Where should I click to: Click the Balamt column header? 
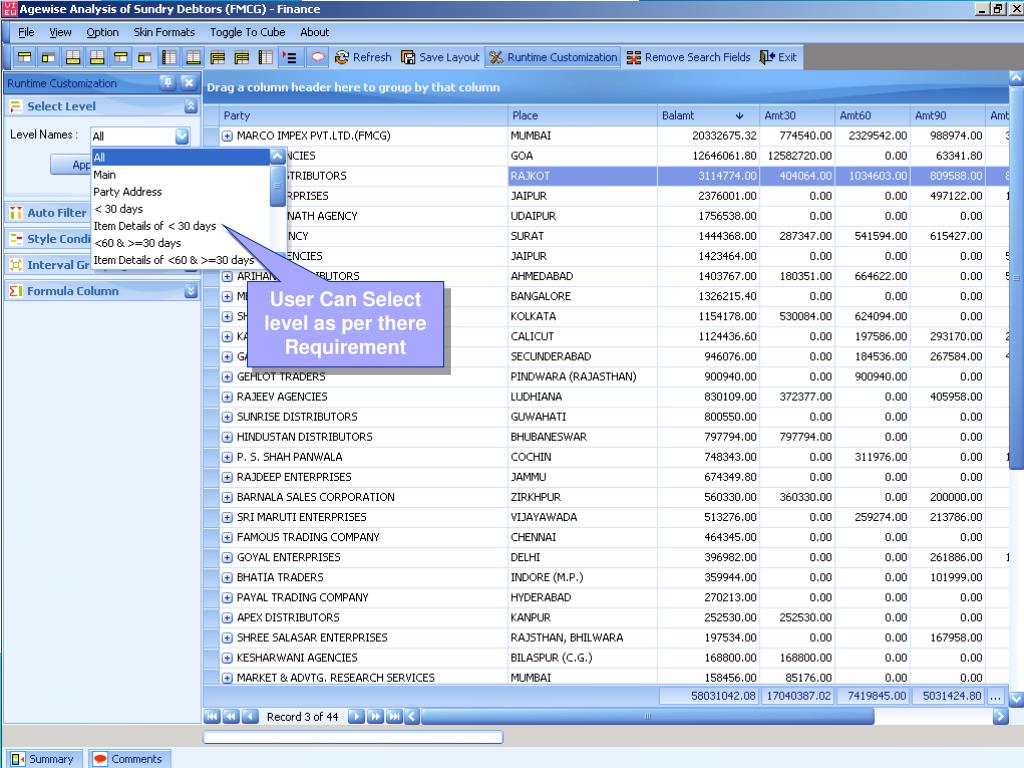click(x=709, y=116)
